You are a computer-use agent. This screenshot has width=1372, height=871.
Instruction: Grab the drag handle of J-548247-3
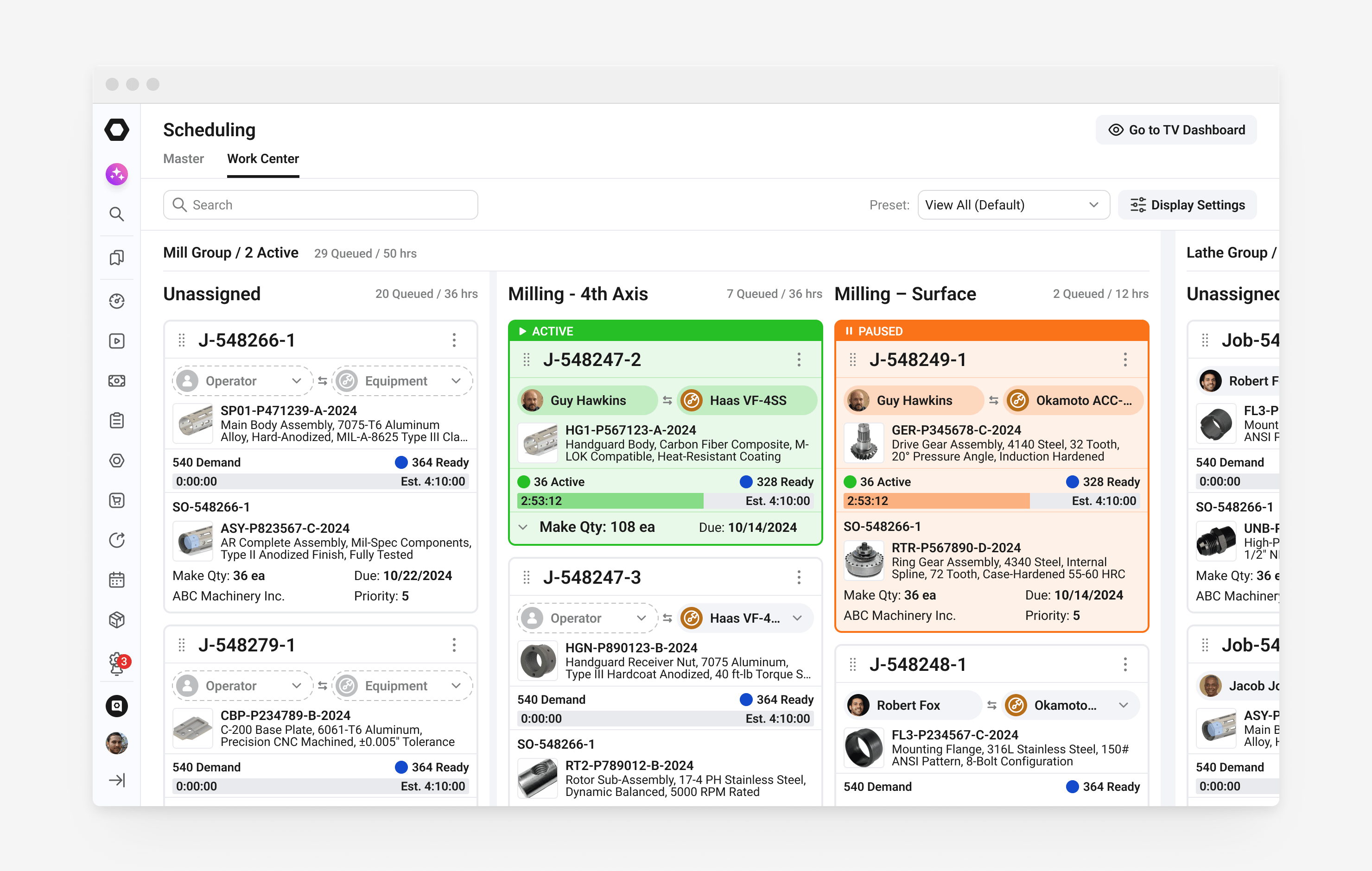(527, 577)
